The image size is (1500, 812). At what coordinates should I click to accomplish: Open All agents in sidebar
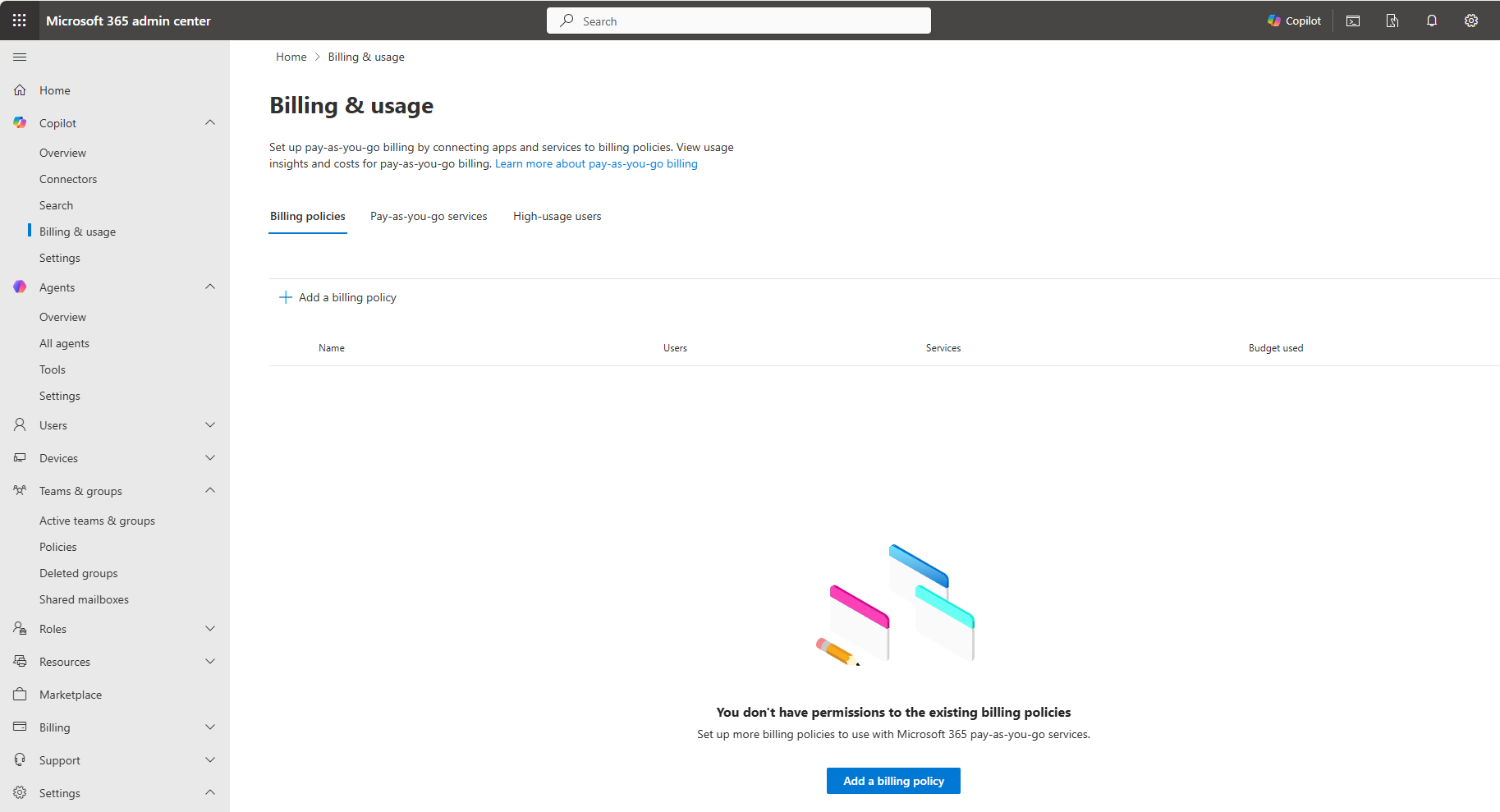[x=64, y=343]
